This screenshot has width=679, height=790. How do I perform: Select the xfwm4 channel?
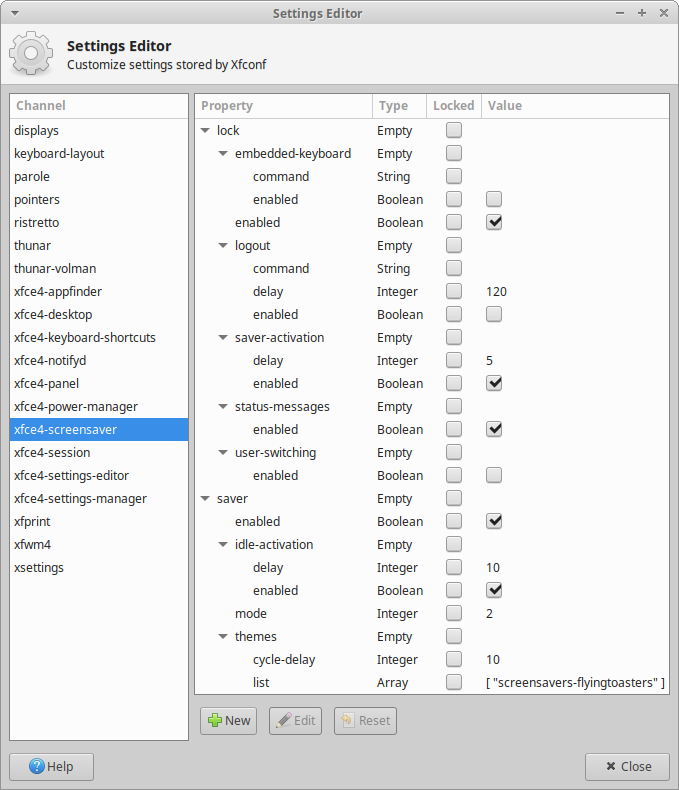point(99,545)
